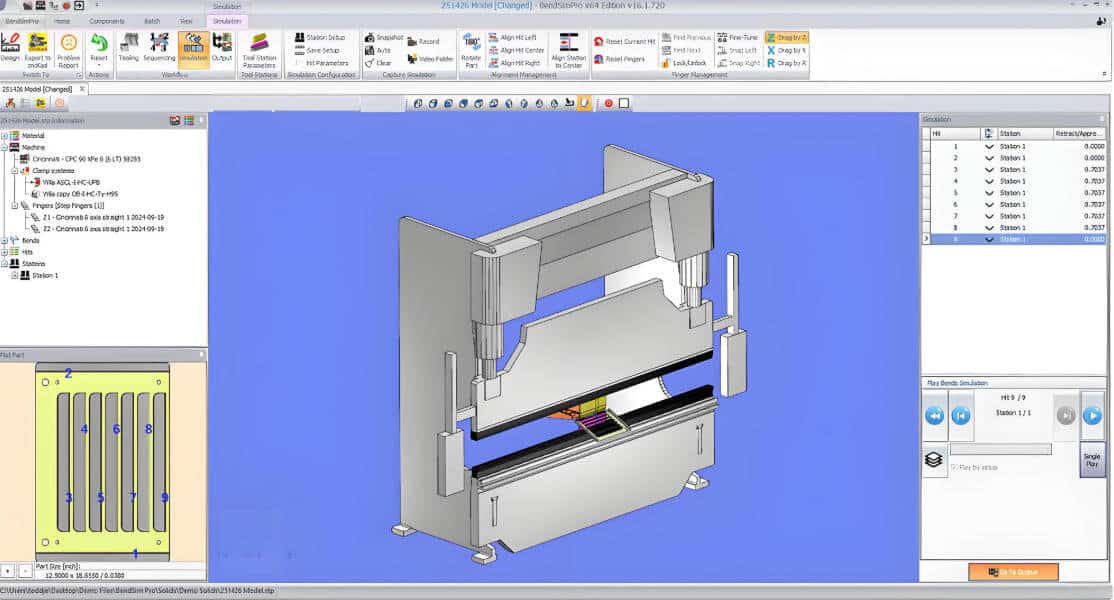1114x600 pixels.
Task: Open the Video Folder
Action: pos(431,59)
